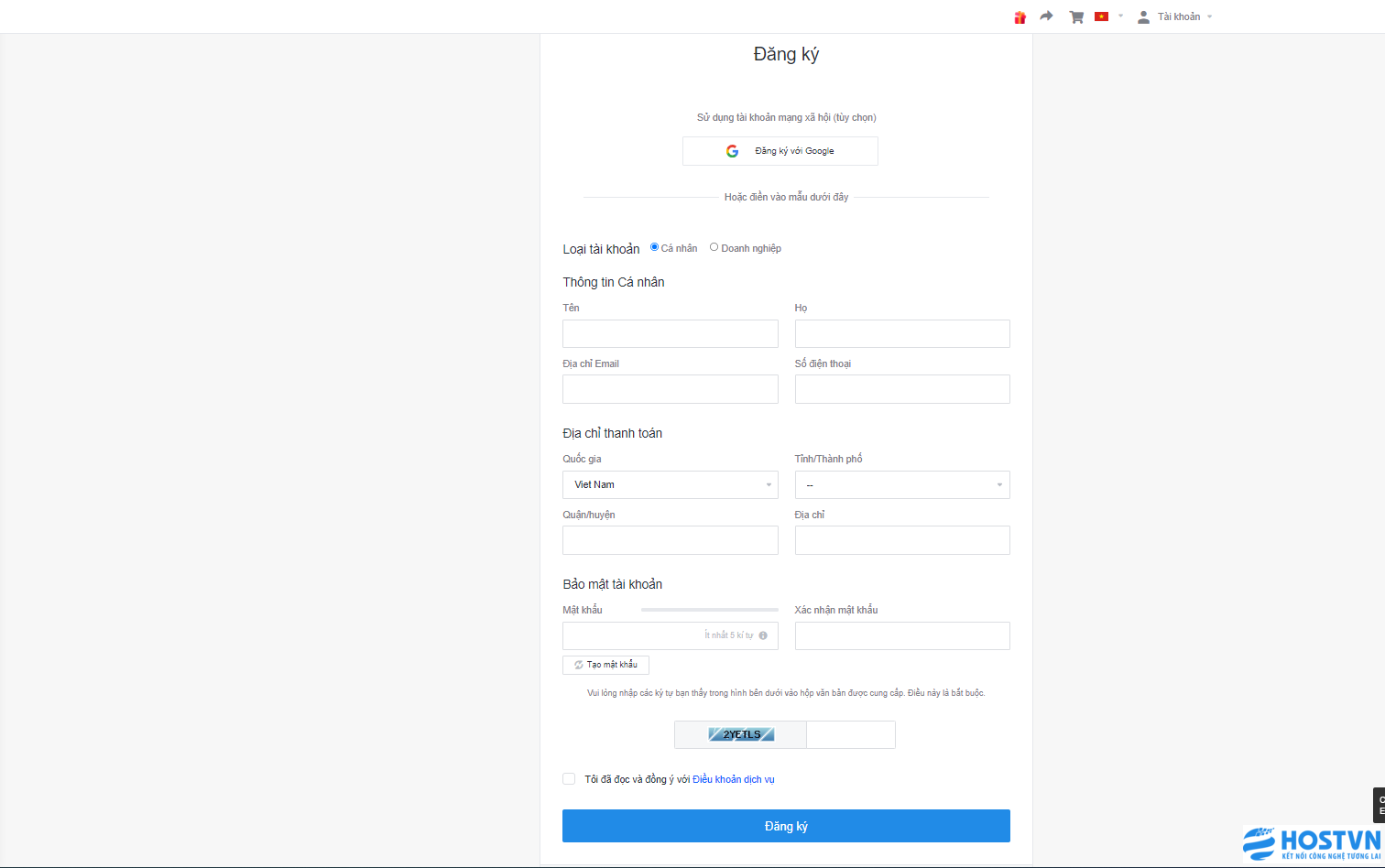
Task: Open the Quốc gia Viet Nam dropdown
Action: tap(671, 484)
